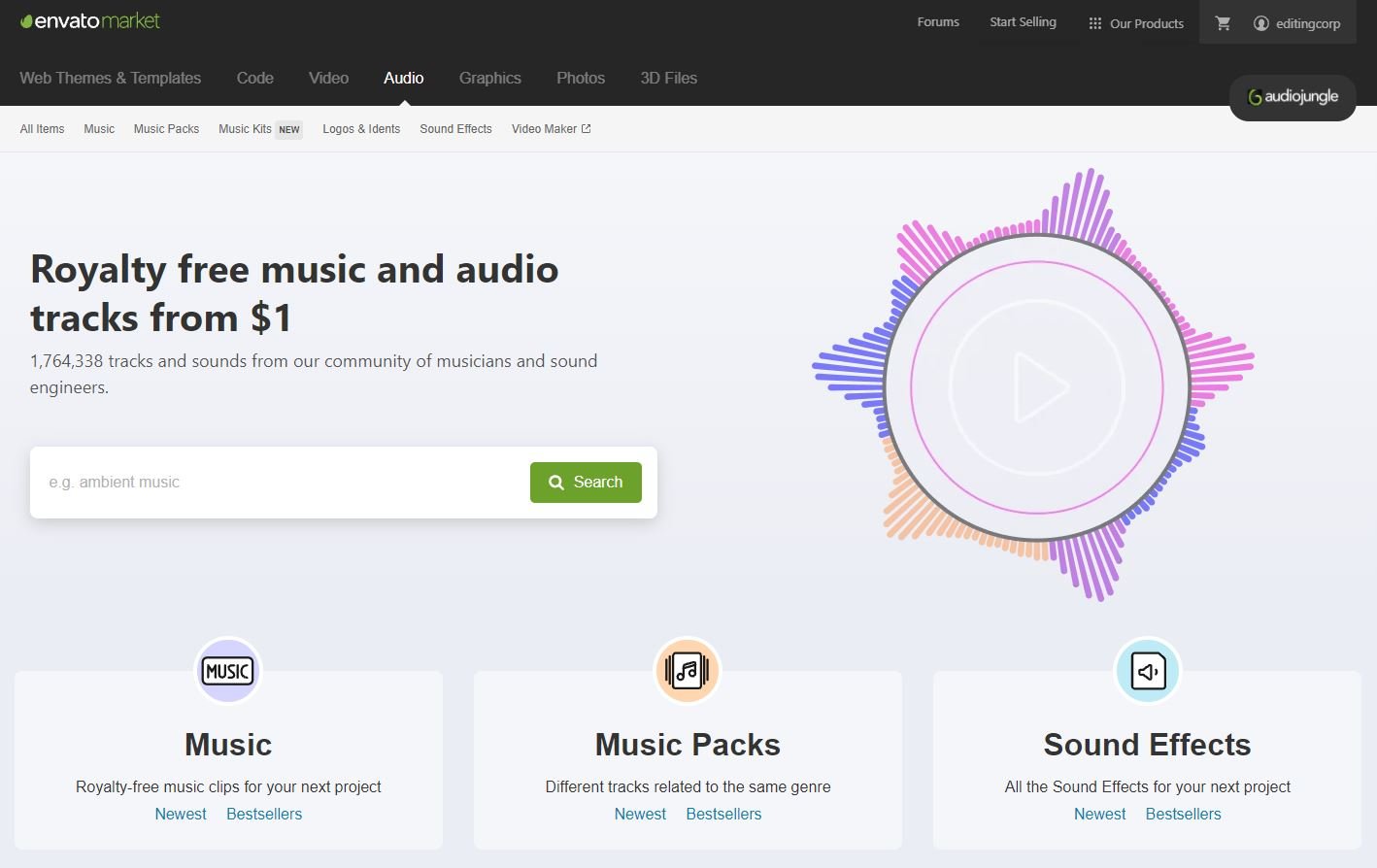This screenshot has width=1377, height=868.
Task: Click the Music Packs musical note icon
Action: [x=687, y=670]
